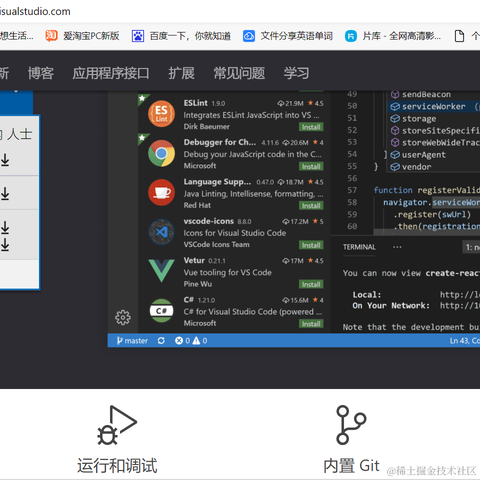Open the 学习 menu item
This screenshot has height=480, width=480.
click(296, 73)
